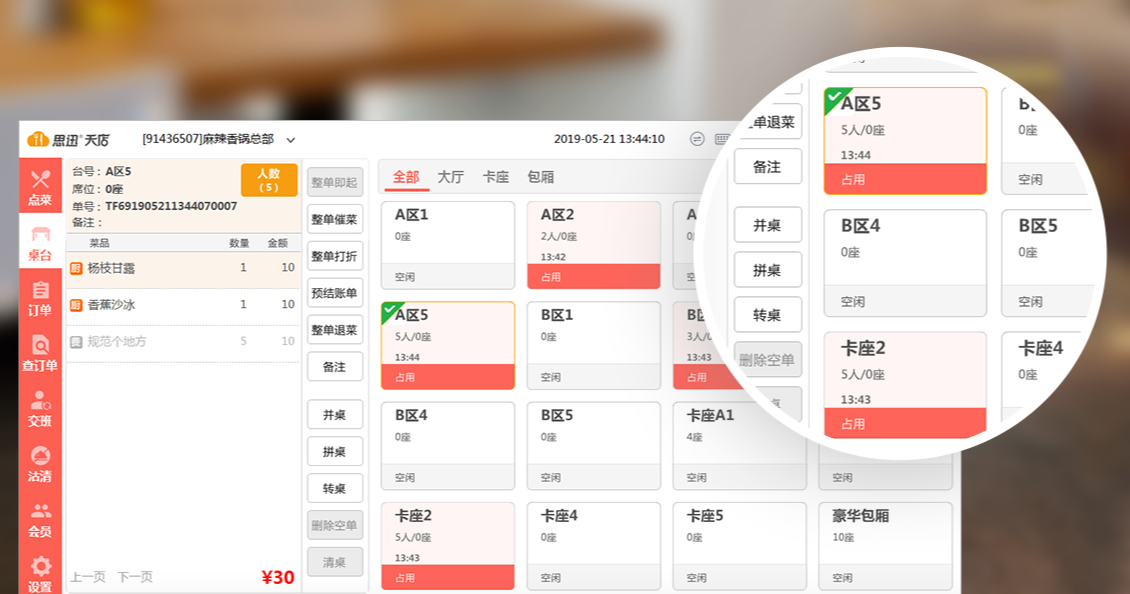1130x594 pixels.
Task: Click the 转桌 (transfer table) button
Action: coord(335,488)
